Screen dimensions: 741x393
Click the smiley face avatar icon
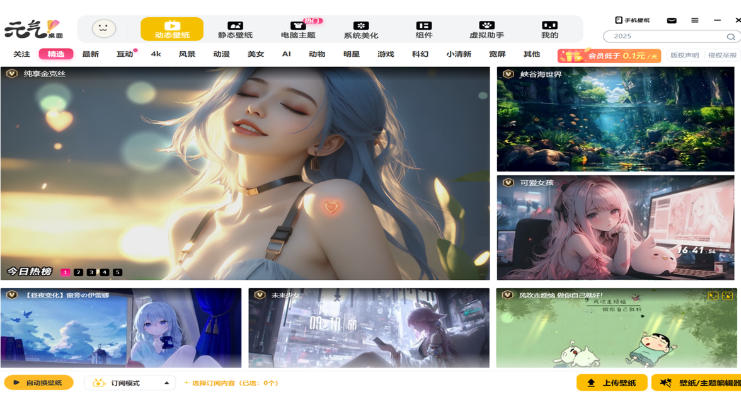point(104,29)
